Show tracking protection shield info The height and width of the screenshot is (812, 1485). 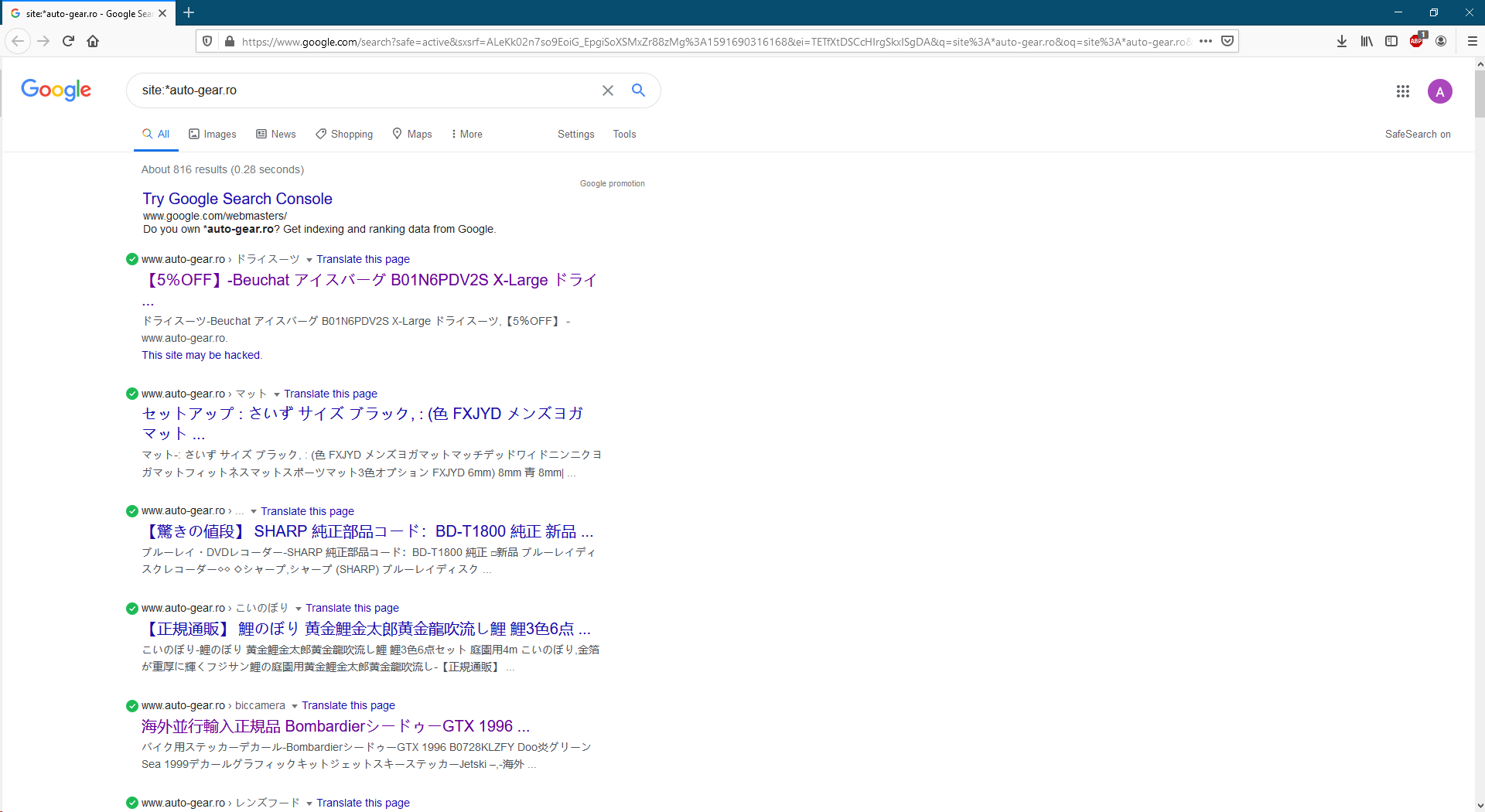coord(207,41)
